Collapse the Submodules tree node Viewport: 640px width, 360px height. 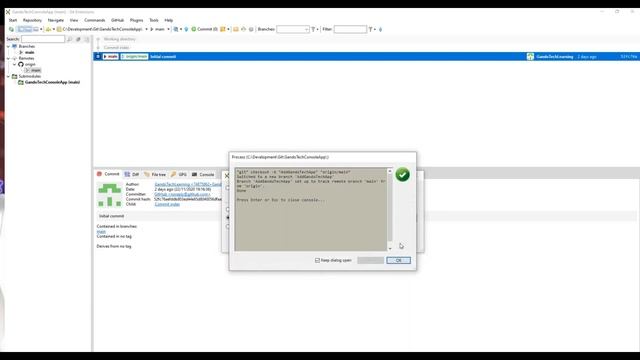coord(9,76)
